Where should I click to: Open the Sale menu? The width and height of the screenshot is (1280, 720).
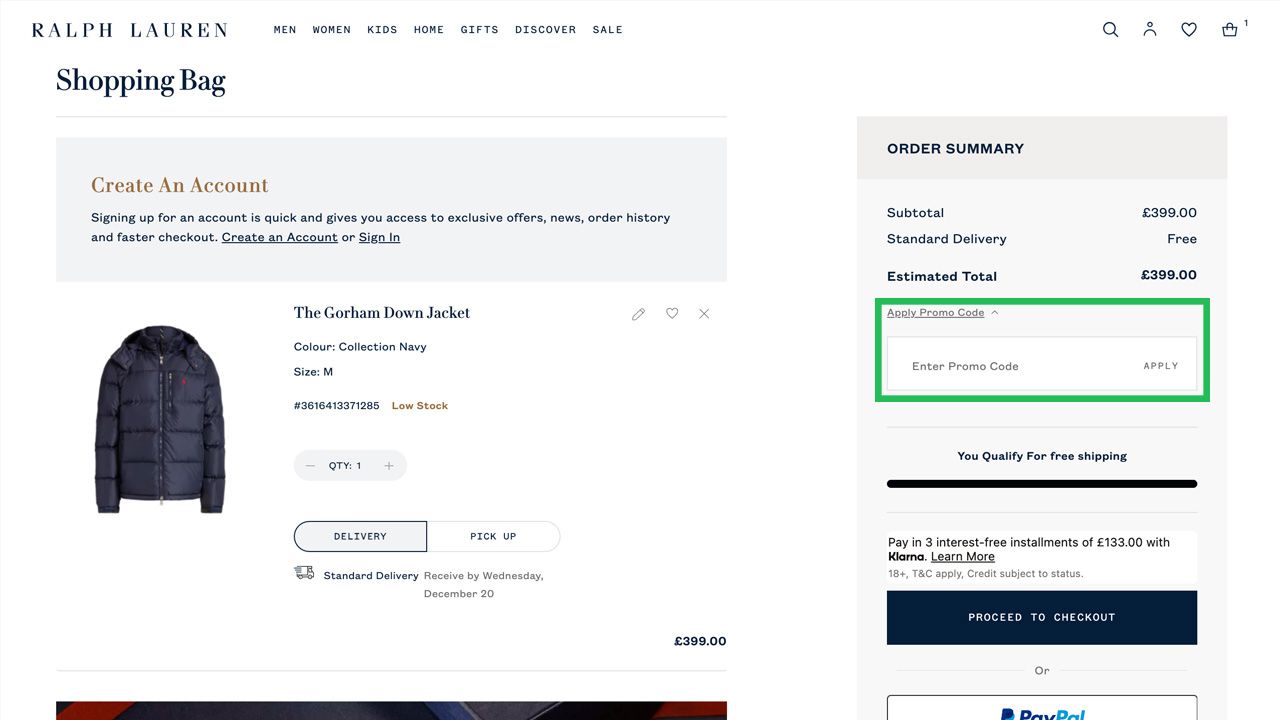tap(607, 30)
